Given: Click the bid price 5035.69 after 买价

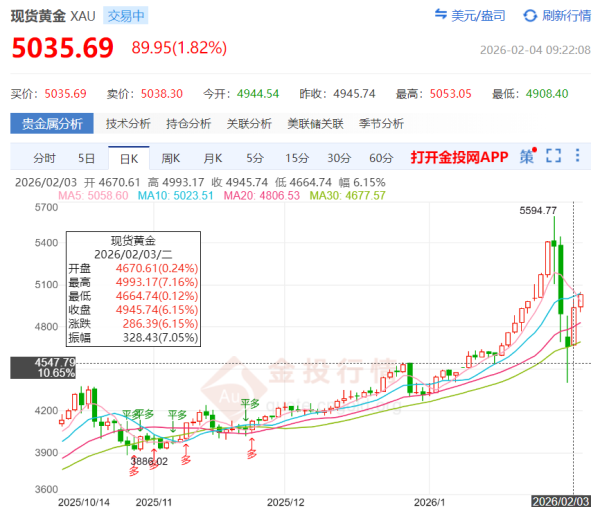Looking at the screenshot, I should (x=65, y=94).
